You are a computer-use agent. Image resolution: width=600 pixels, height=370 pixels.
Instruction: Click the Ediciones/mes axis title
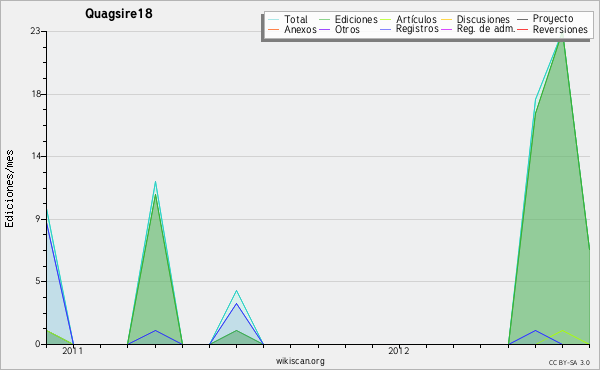click(9, 189)
